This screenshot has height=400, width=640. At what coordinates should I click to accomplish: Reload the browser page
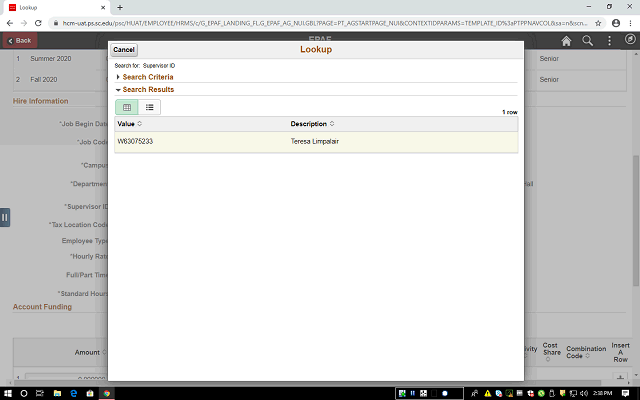coord(38,23)
